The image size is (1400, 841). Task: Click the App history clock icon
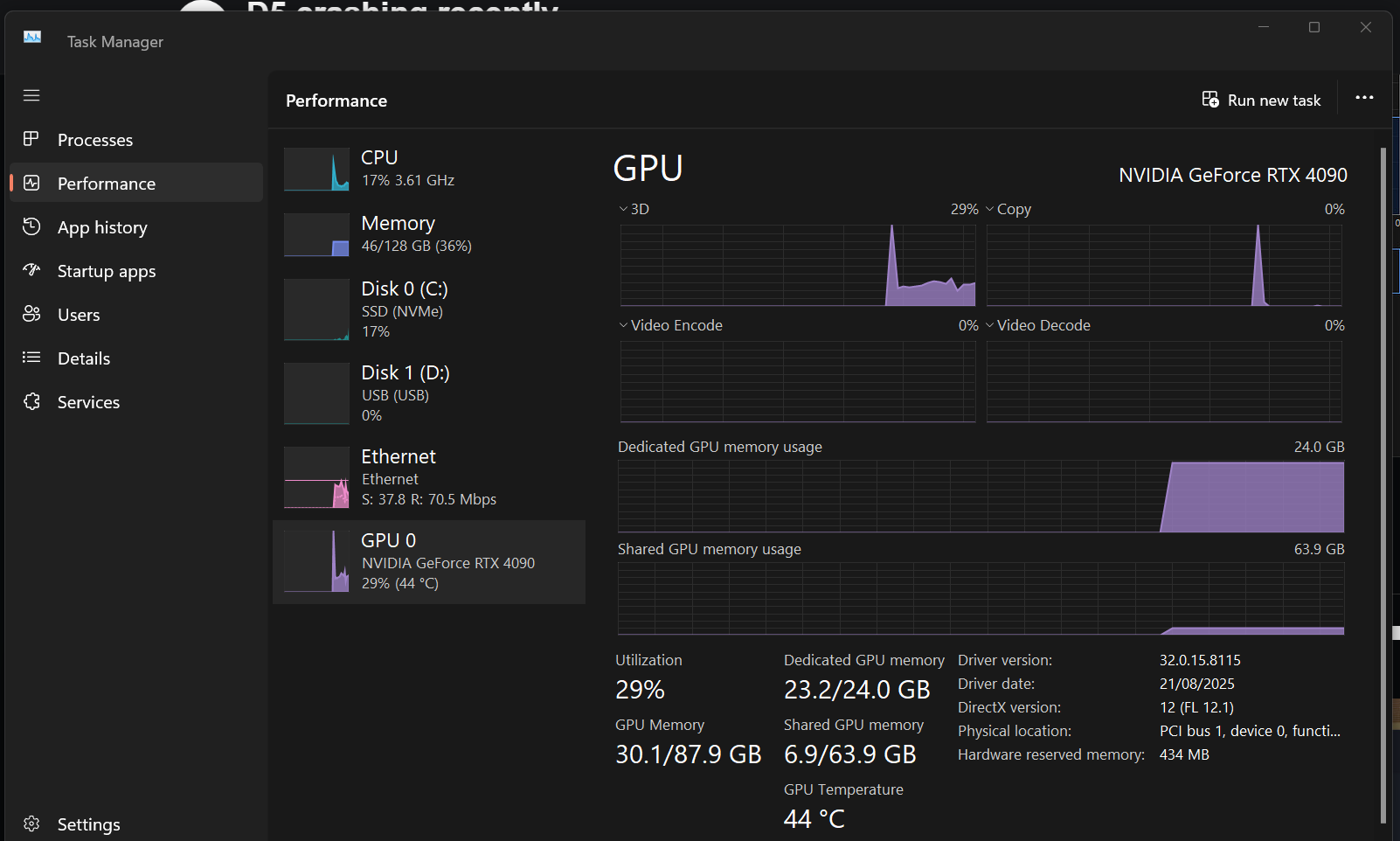[31, 226]
